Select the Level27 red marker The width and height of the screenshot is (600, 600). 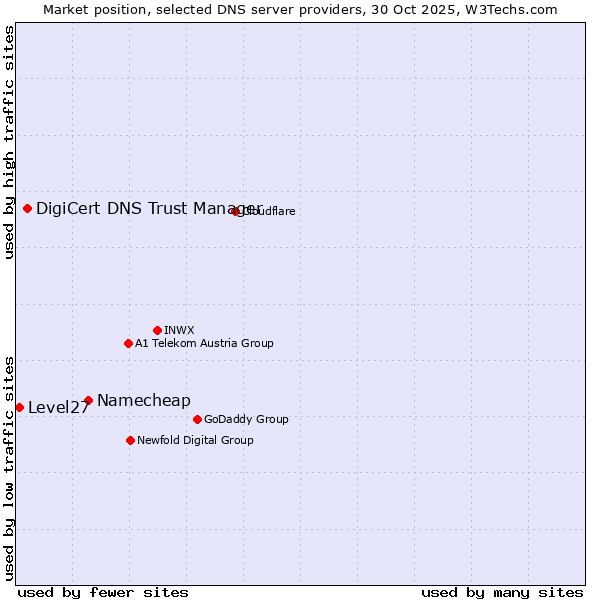pyautogui.click(x=20, y=407)
